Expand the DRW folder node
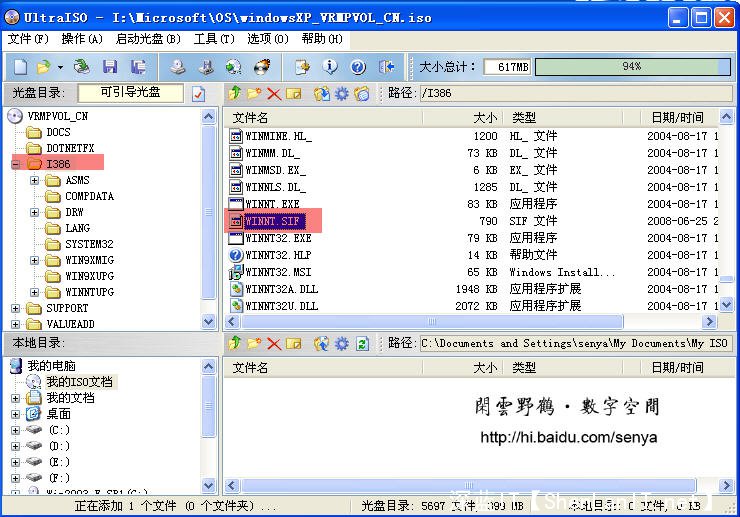The image size is (740, 517). click(34, 212)
